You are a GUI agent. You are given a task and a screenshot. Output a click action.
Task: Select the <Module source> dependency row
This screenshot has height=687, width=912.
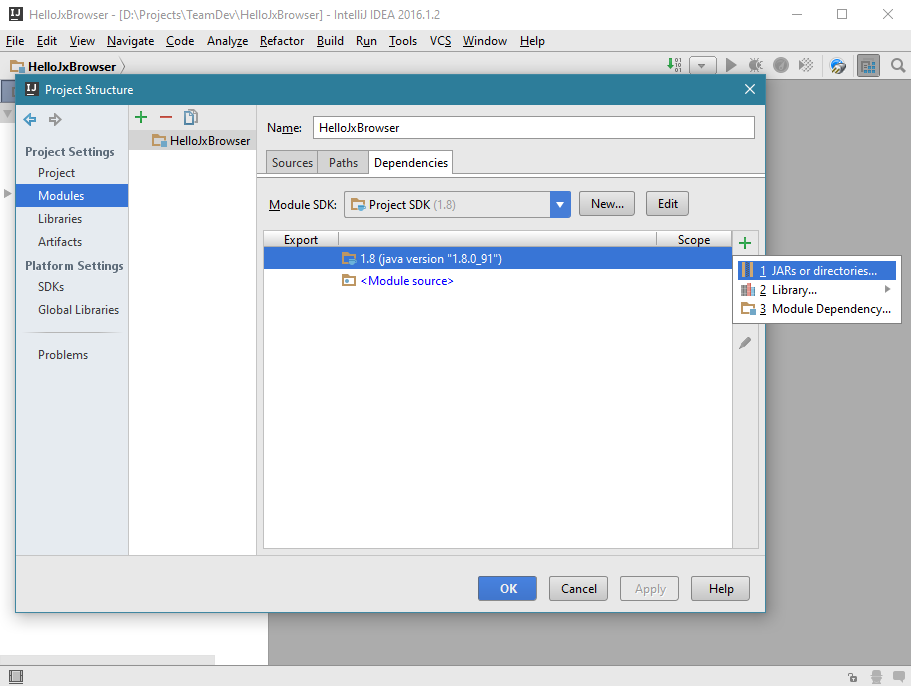[x=498, y=281]
